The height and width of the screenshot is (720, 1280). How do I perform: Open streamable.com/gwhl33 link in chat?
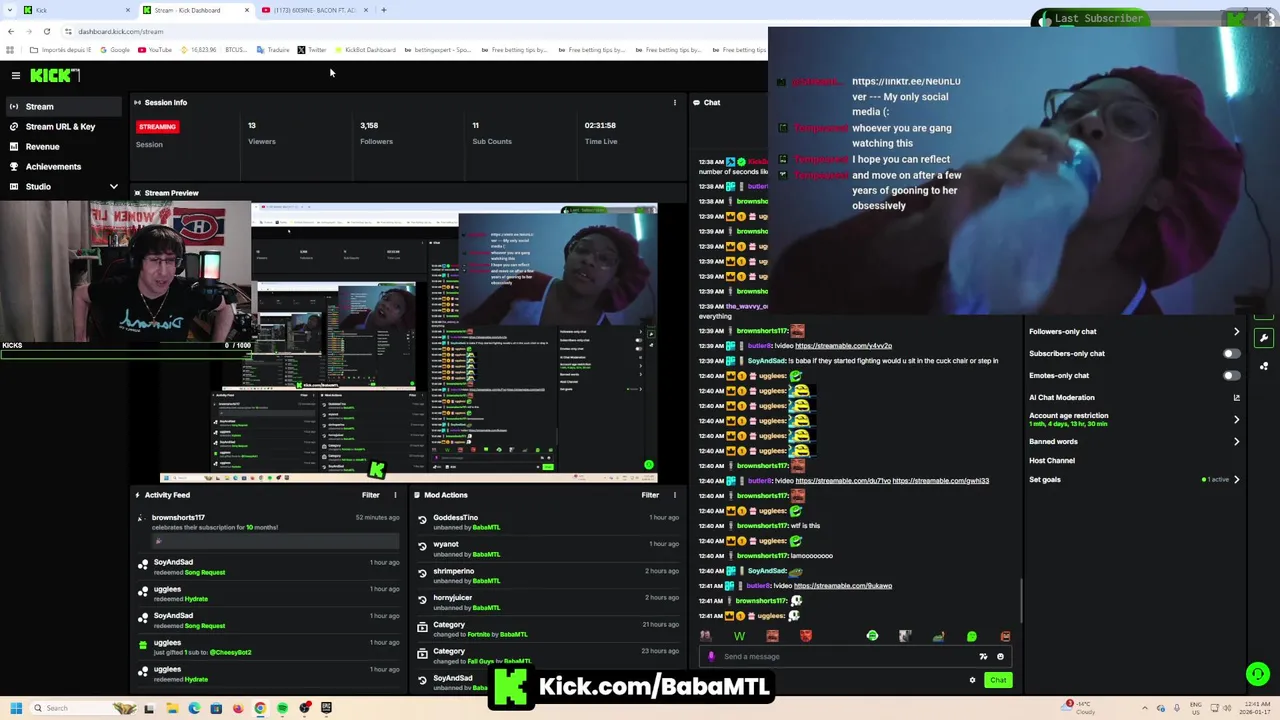[x=940, y=481]
